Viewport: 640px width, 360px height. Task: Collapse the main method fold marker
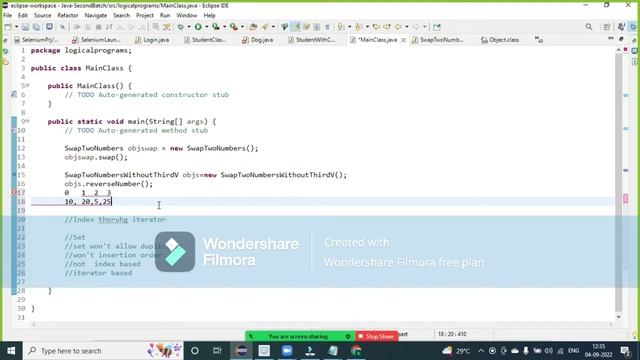(x=28, y=121)
